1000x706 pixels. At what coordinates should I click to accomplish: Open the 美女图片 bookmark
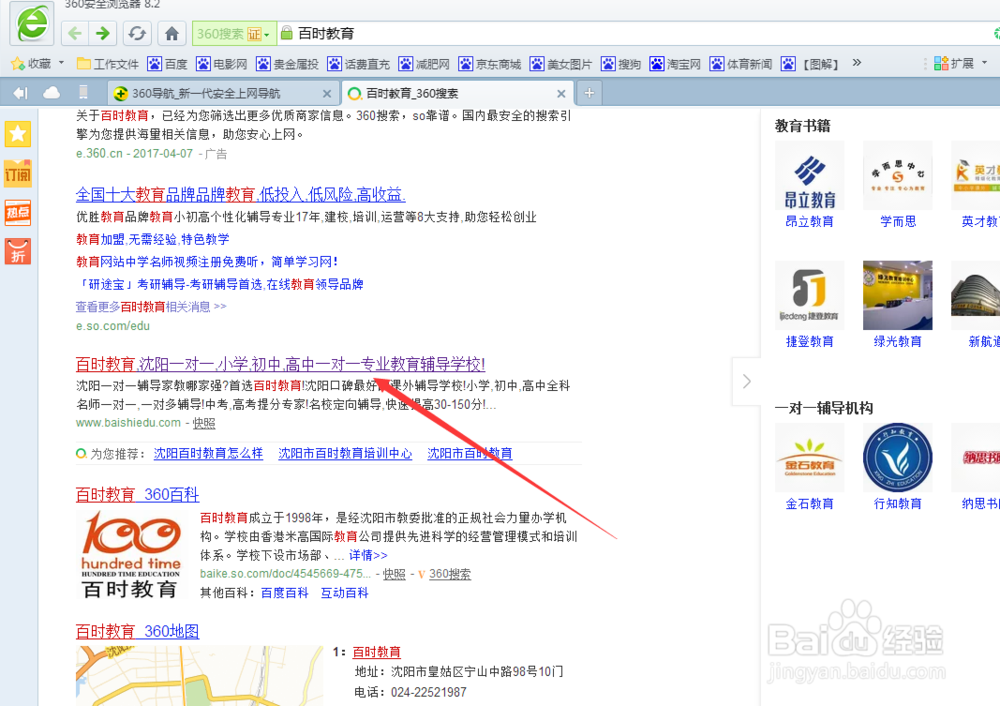click(x=561, y=64)
